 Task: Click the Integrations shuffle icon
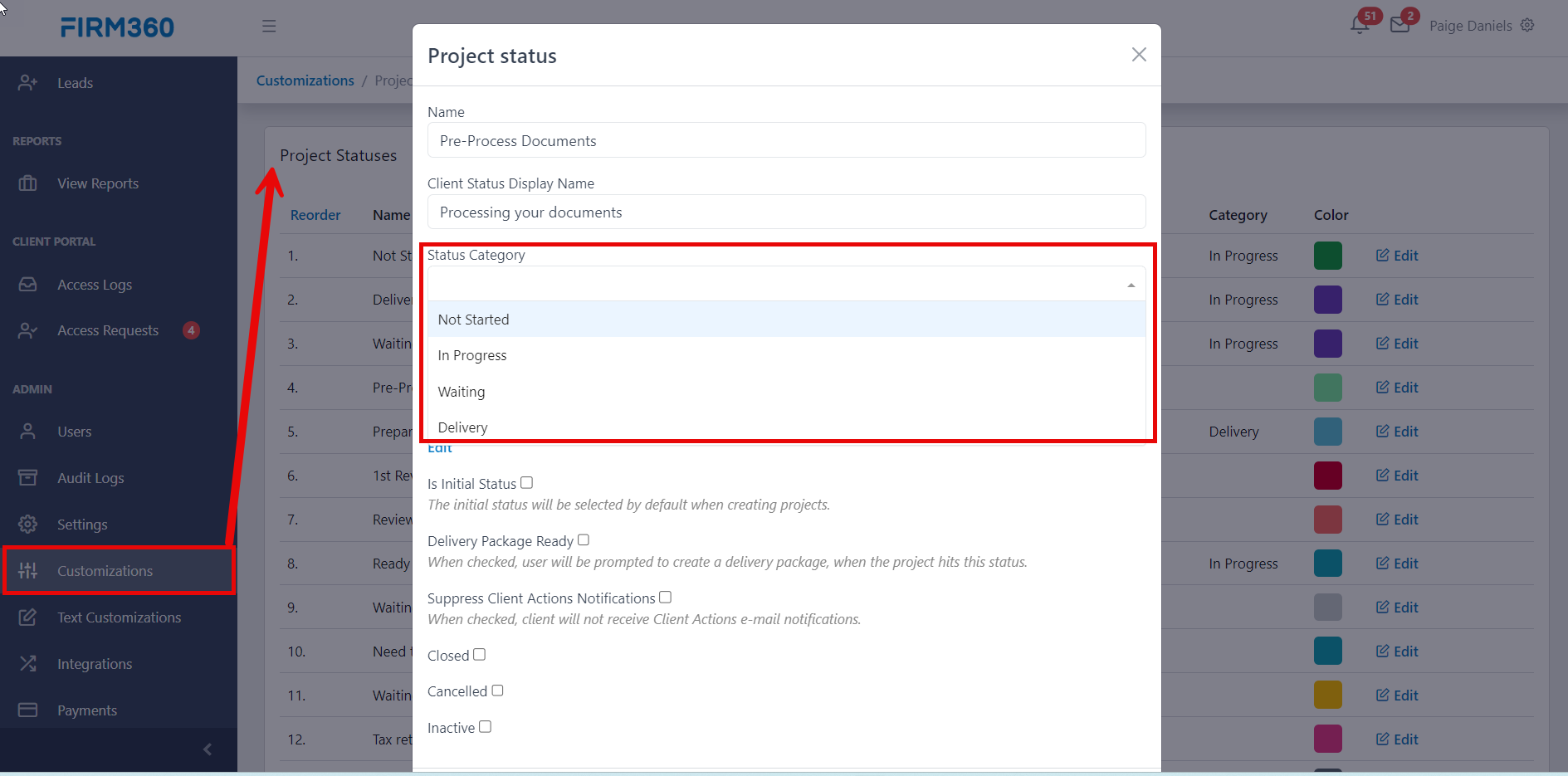(27, 663)
